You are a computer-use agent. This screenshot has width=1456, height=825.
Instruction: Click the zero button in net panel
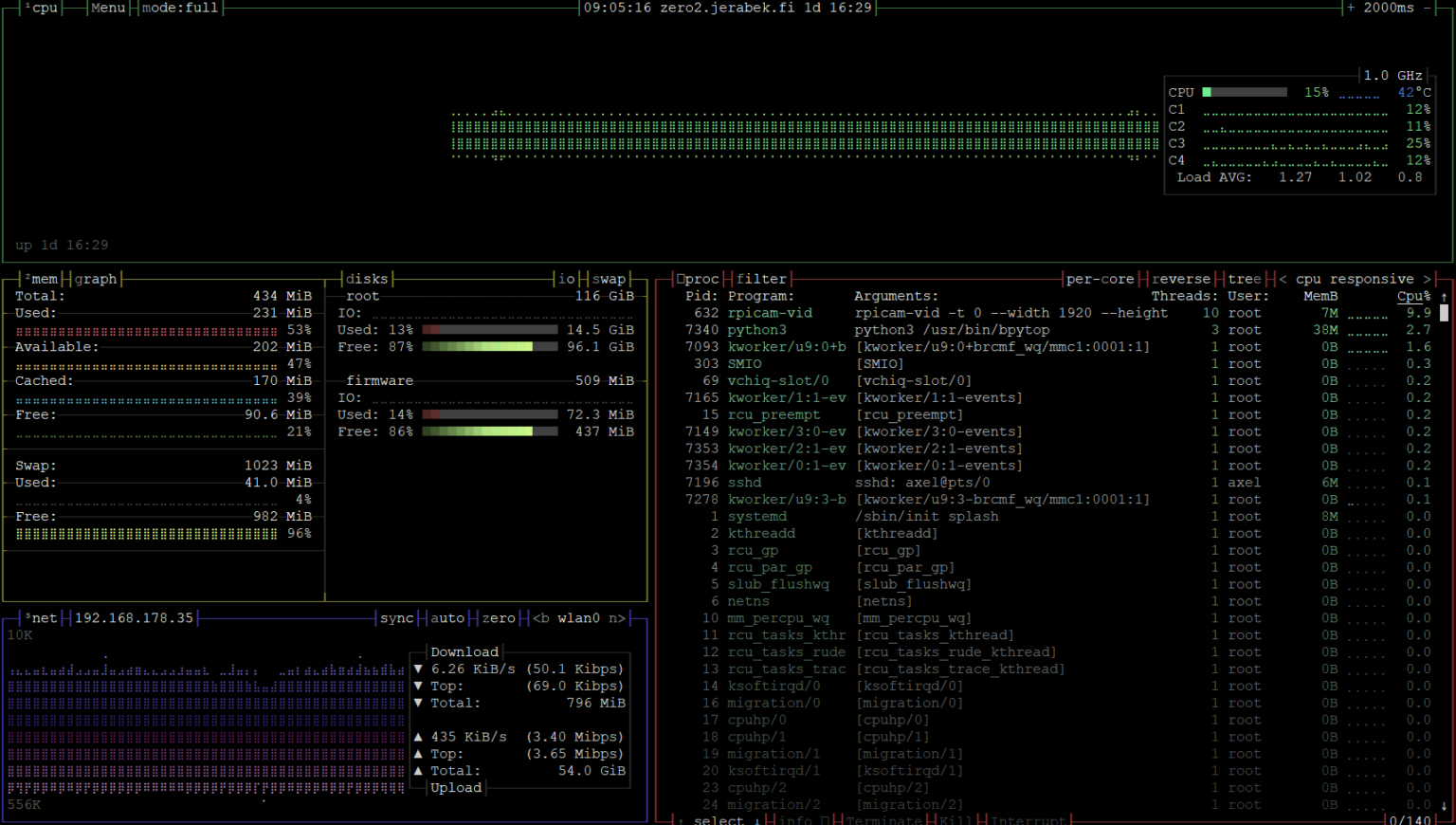[x=499, y=618]
